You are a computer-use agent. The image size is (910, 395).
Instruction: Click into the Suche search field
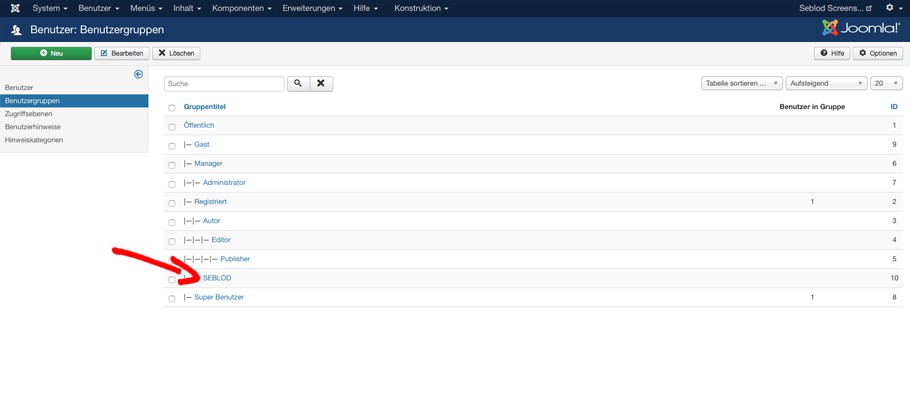[x=224, y=84]
